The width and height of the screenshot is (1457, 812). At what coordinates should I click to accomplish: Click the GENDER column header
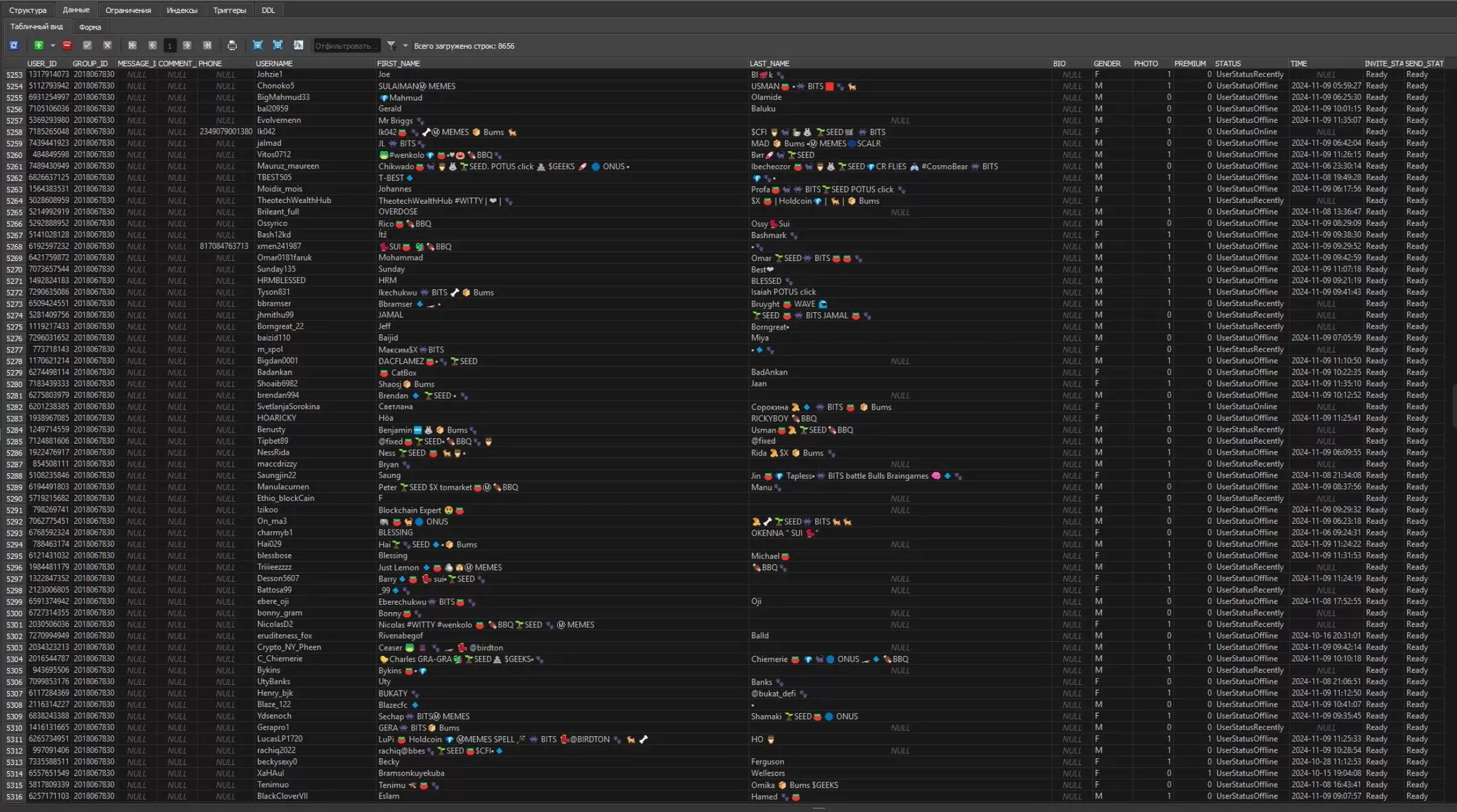1112,64
